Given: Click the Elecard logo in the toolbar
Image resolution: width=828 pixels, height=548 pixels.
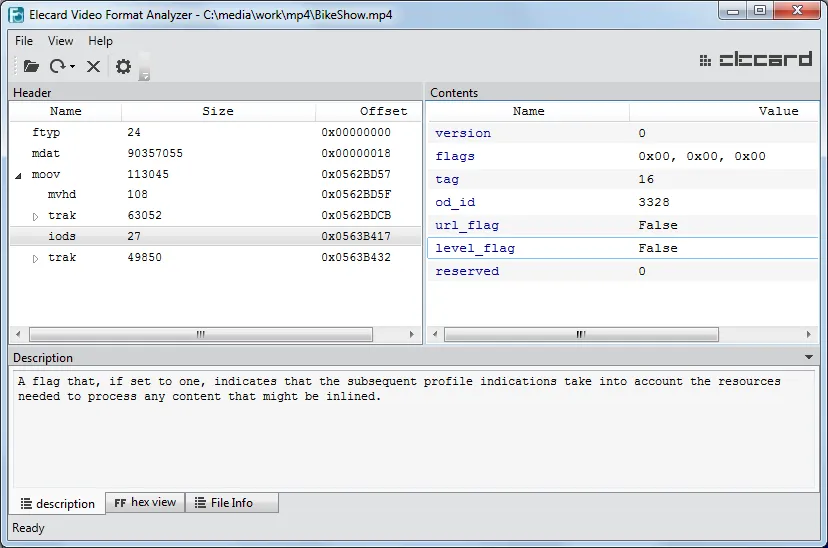Looking at the screenshot, I should click(x=756, y=60).
